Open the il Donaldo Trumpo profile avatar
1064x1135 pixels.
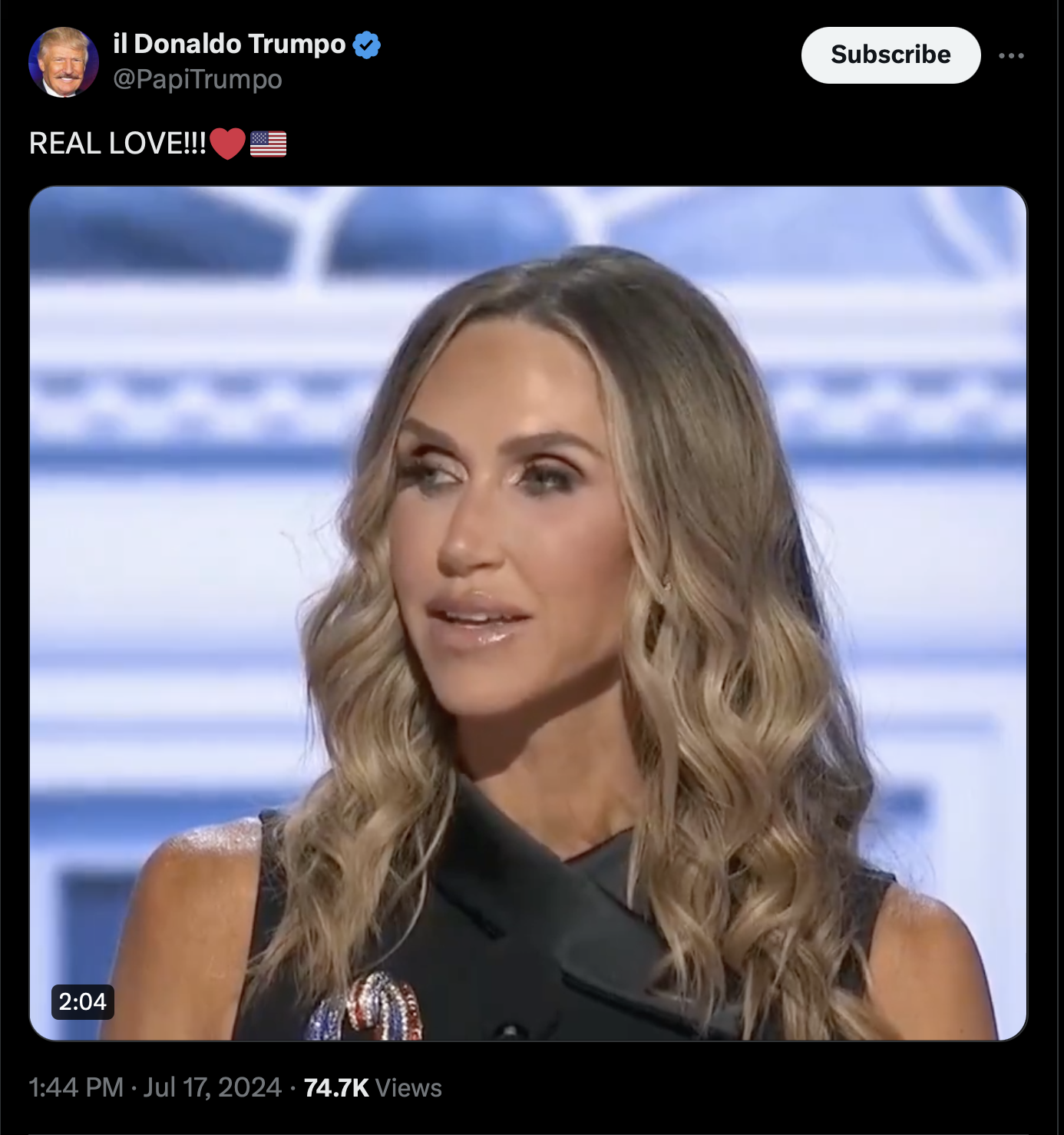click(64, 62)
